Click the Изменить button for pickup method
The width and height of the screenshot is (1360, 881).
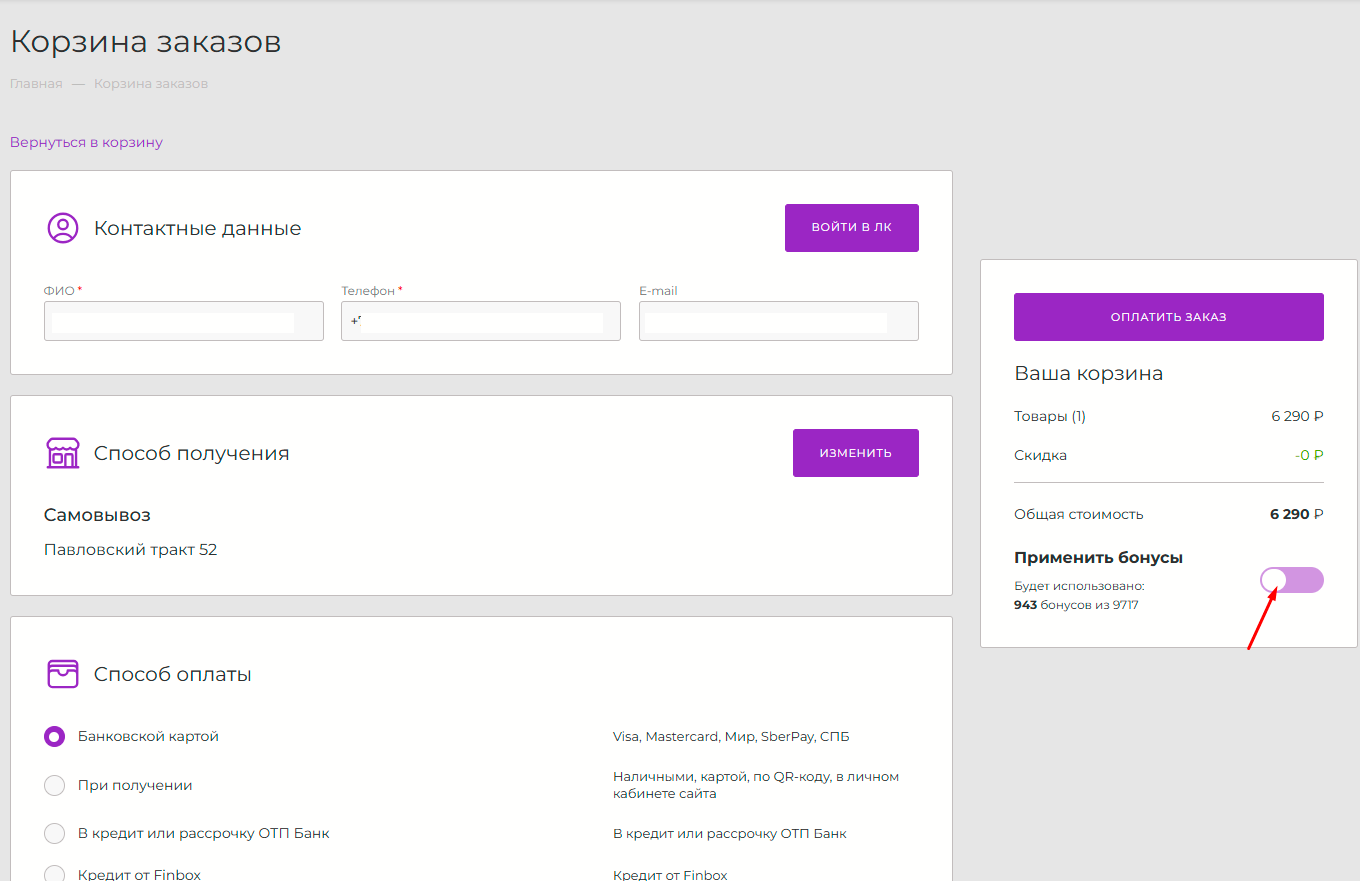tap(855, 453)
